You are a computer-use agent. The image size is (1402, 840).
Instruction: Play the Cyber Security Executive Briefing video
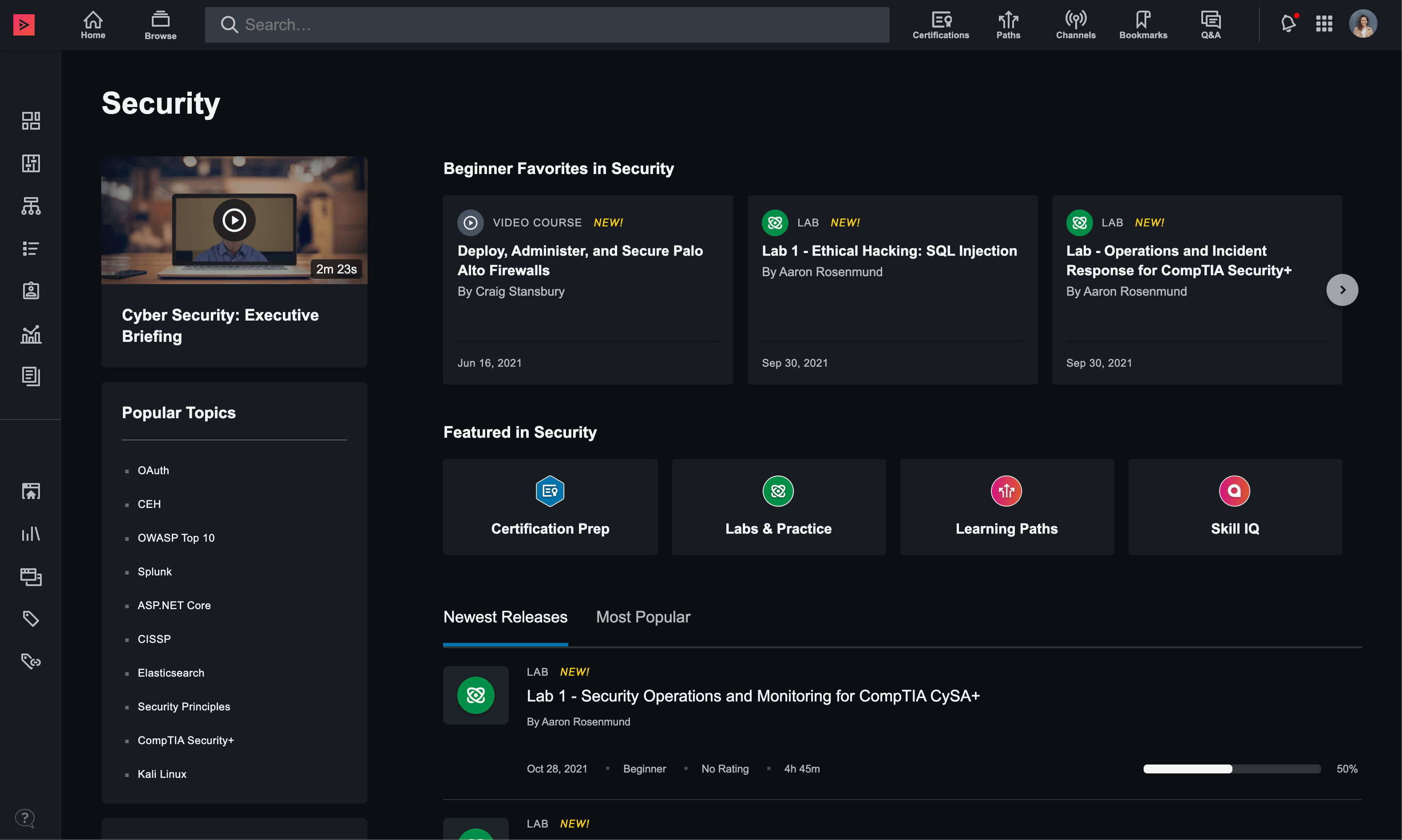[x=234, y=220]
